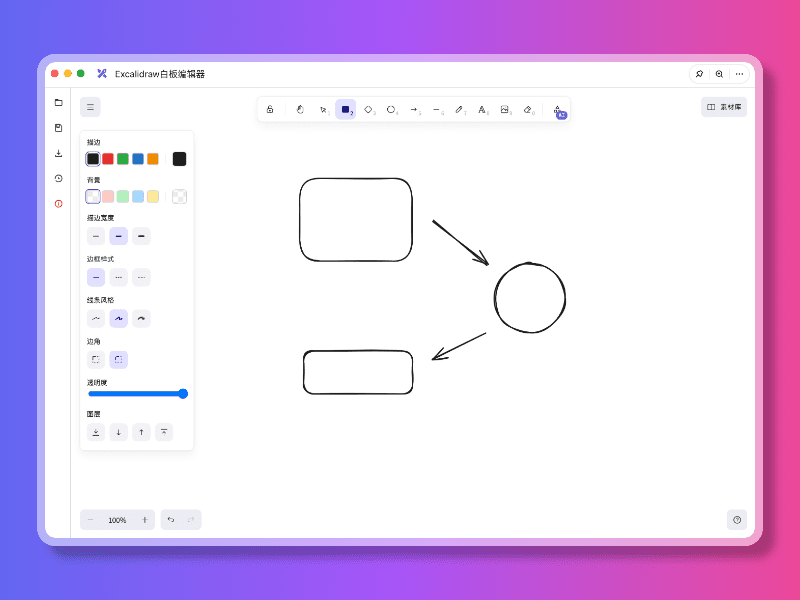Choose orange stroke color swatch
This screenshot has height=600, width=800.
(x=153, y=159)
